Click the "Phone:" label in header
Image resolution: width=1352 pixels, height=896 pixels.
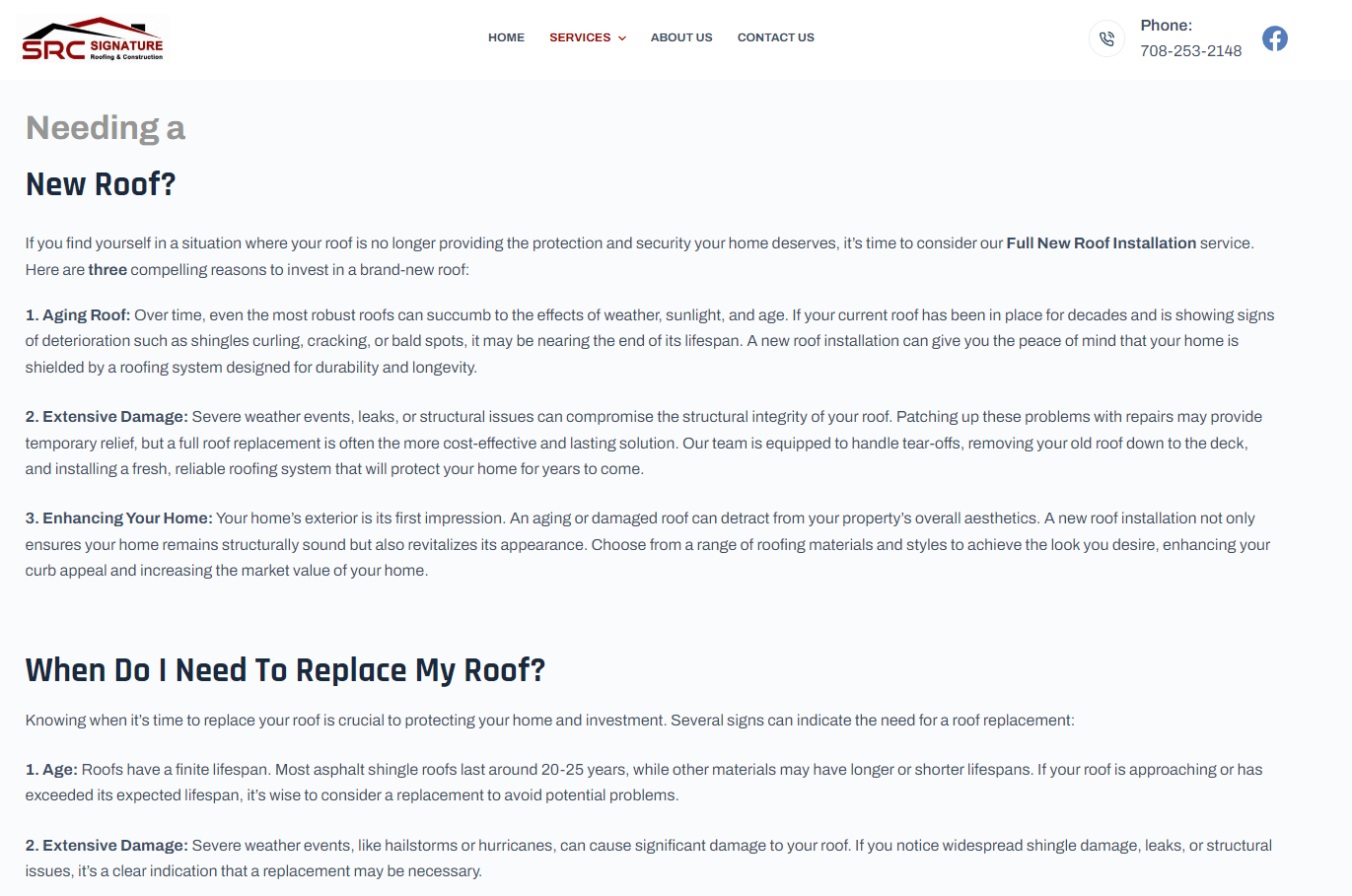[1167, 26]
